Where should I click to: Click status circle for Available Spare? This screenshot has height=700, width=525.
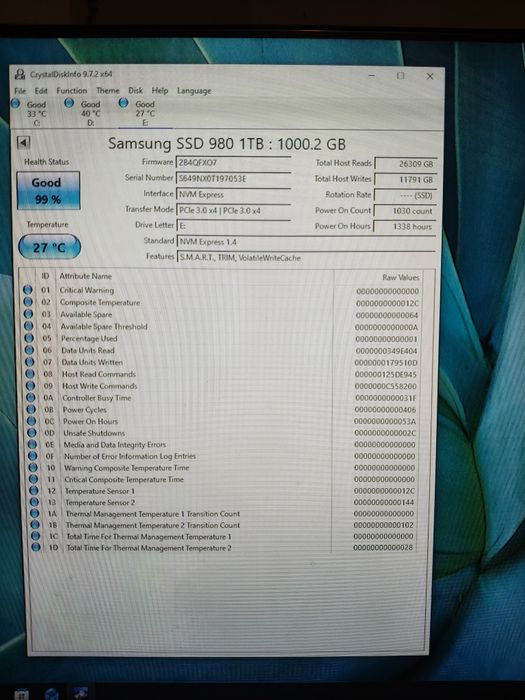29,314
